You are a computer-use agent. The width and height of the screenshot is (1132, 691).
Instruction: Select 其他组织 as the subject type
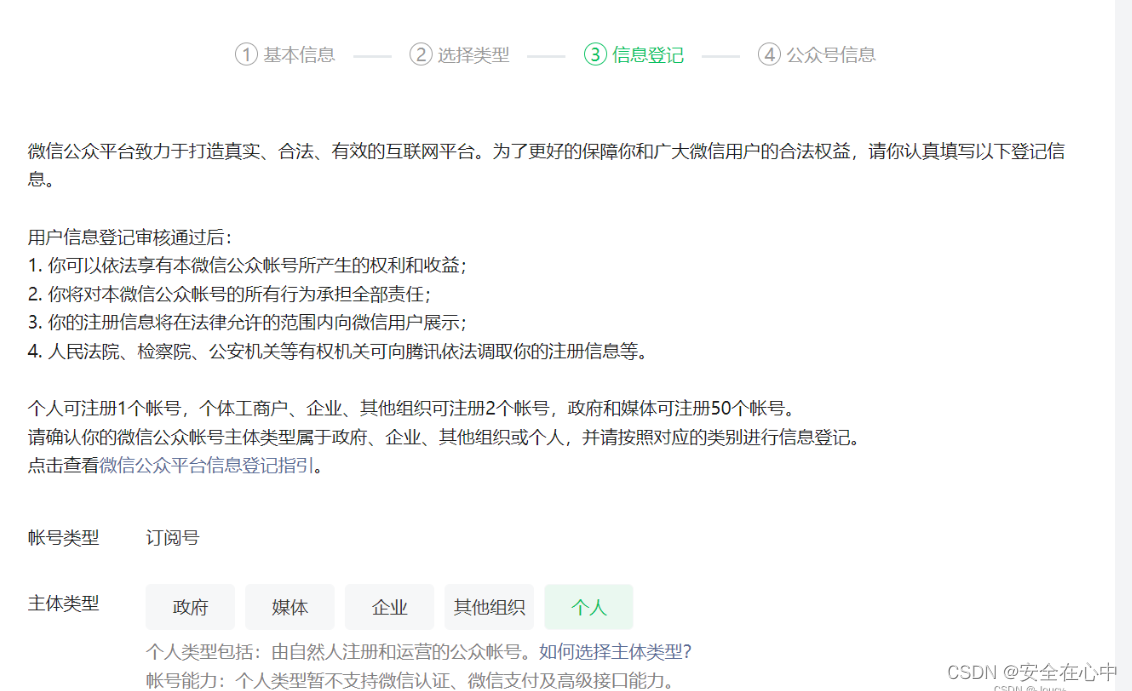(x=489, y=607)
